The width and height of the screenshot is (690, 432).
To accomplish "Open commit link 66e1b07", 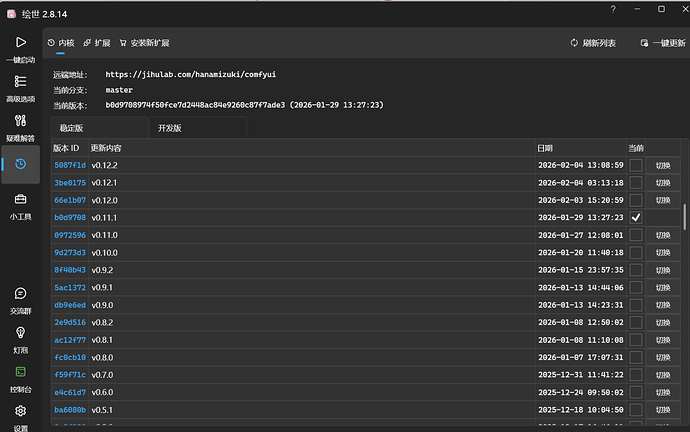I will (70, 200).
